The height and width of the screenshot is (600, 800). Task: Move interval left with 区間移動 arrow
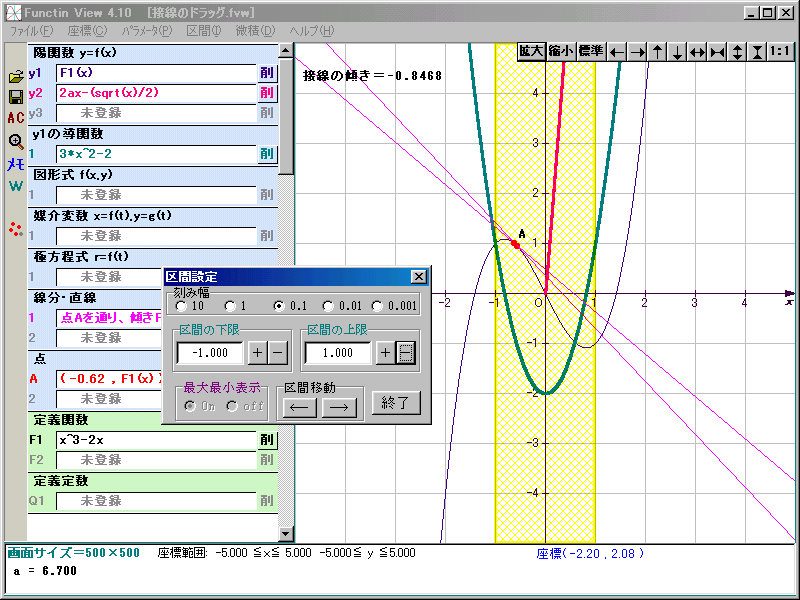pyautogui.click(x=299, y=408)
